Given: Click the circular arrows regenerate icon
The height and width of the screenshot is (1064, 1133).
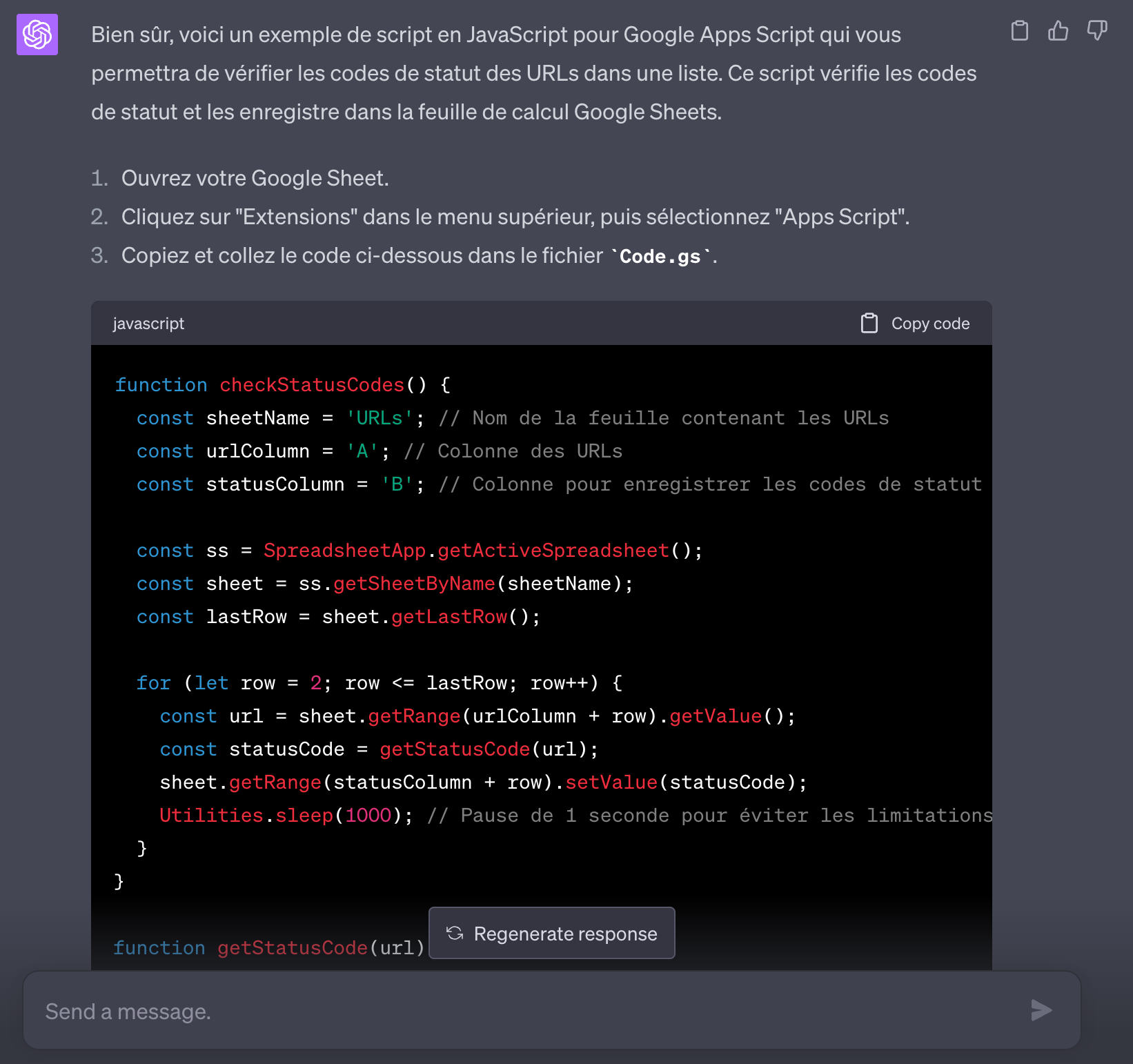Looking at the screenshot, I should click(455, 934).
